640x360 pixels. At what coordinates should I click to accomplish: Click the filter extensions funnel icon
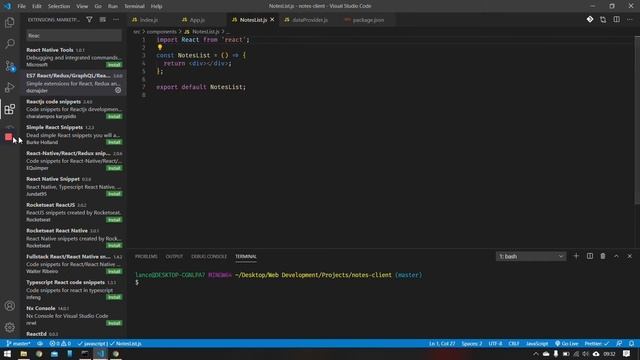(89, 20)
